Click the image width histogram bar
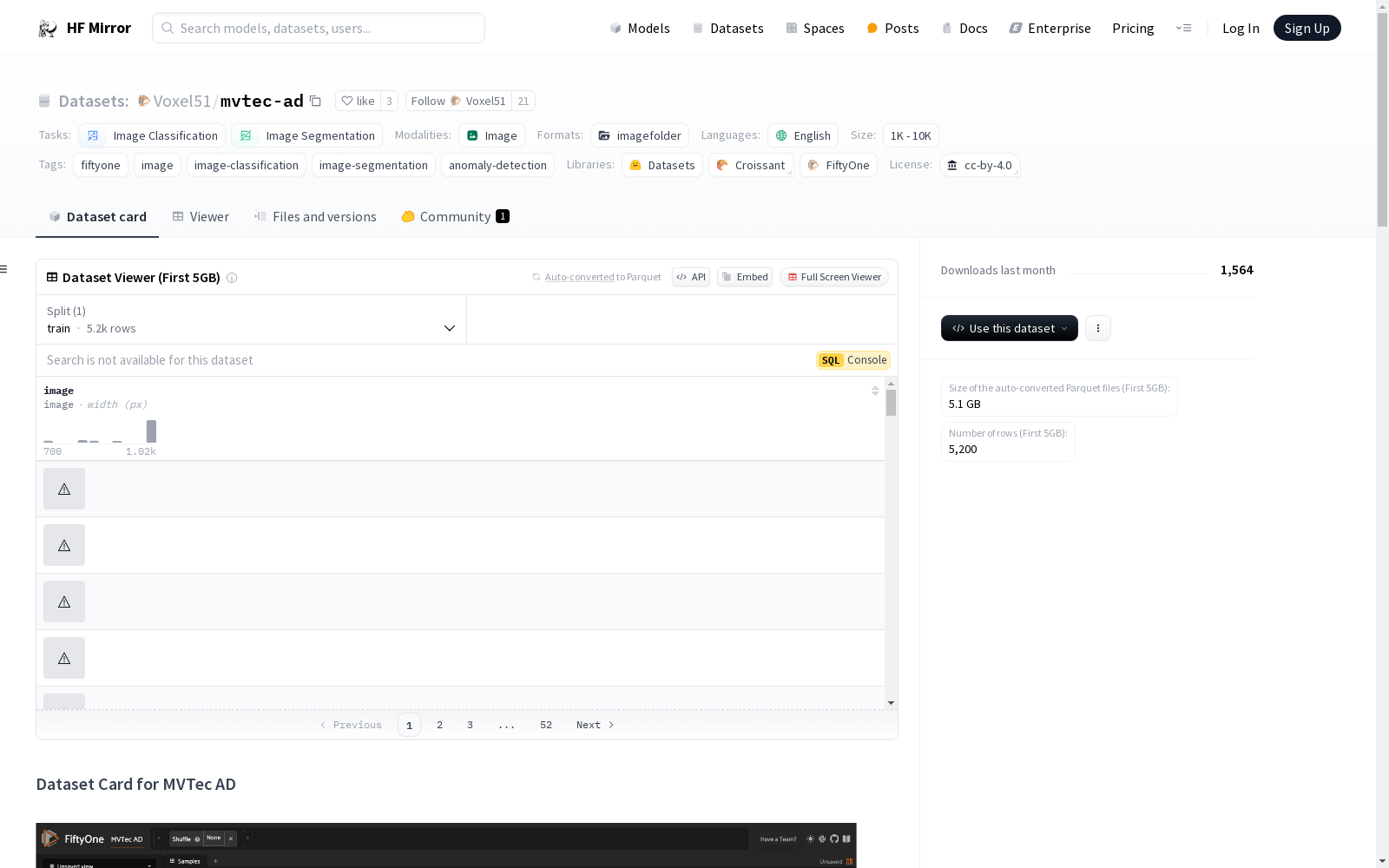This screenshot has width=1389, height=868. [x=151, y=431]
